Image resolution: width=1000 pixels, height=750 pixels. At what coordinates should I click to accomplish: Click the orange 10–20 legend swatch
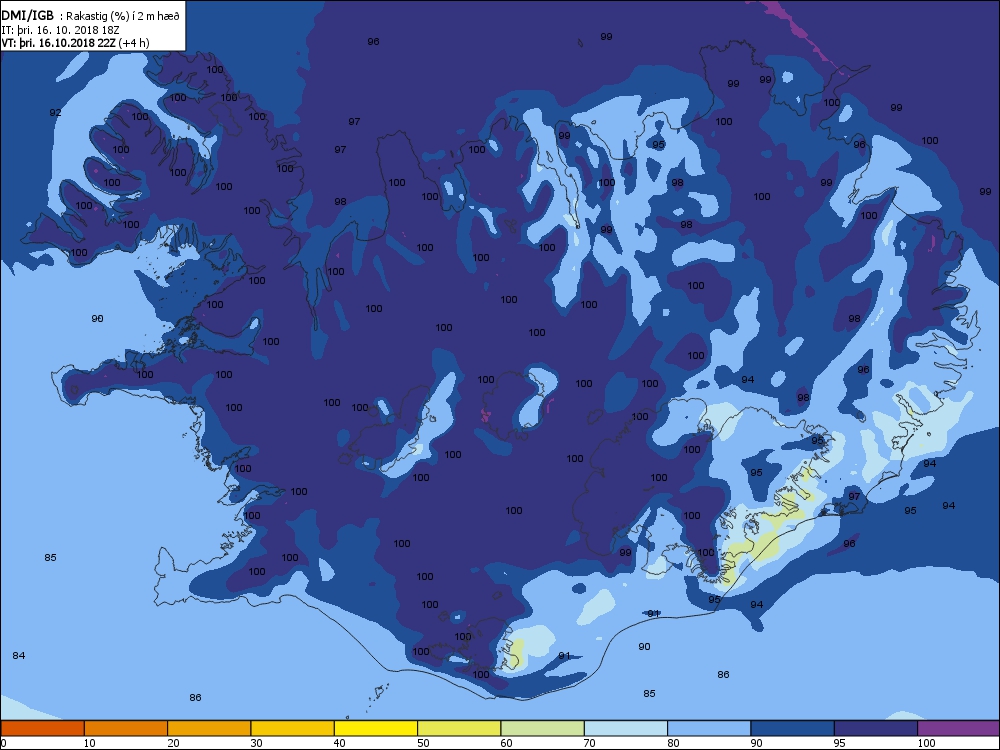(x=126, y=728)
